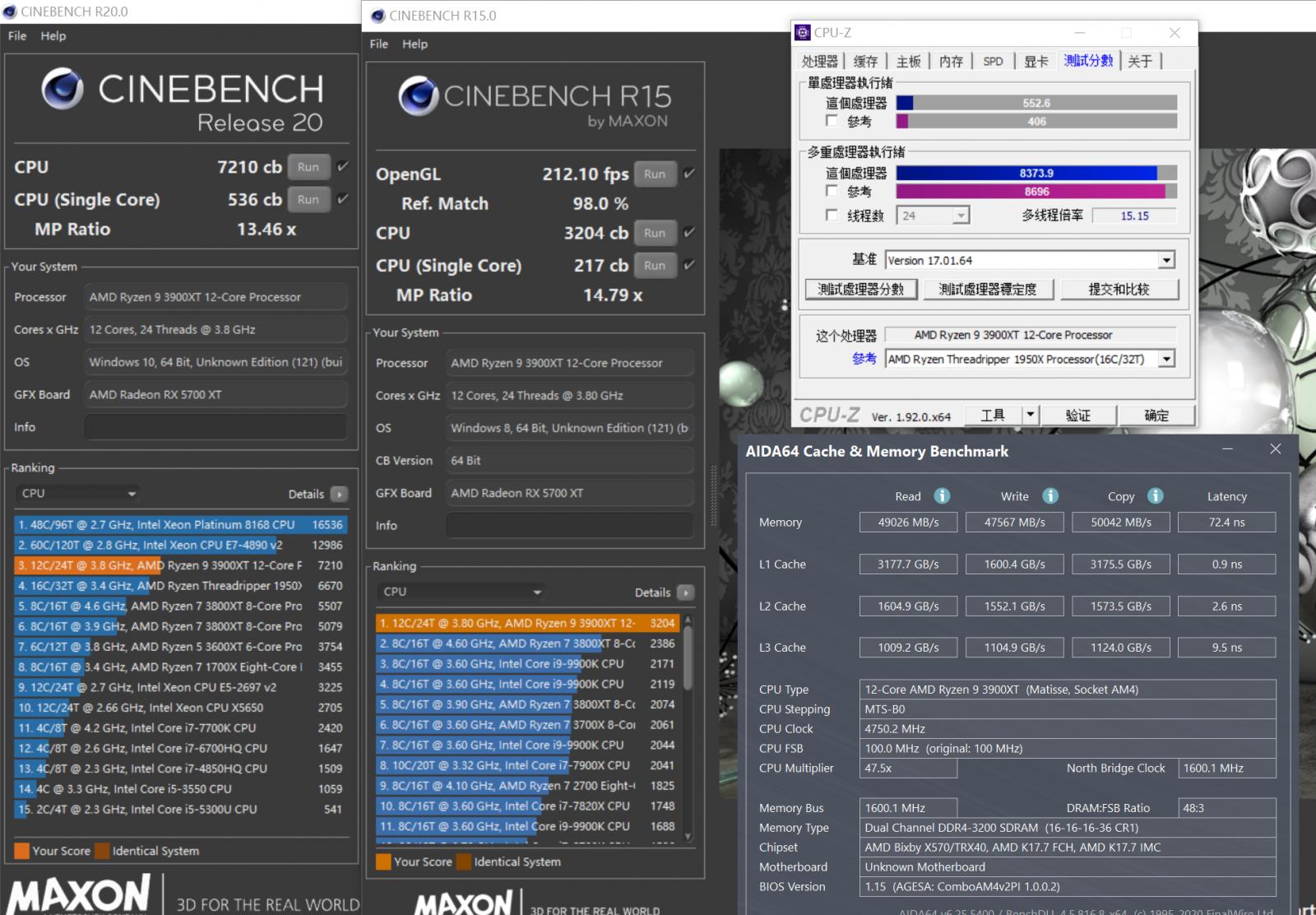Click CPU-Z title bar app icon
This screenshot has height=915, width=1316.
803,32
